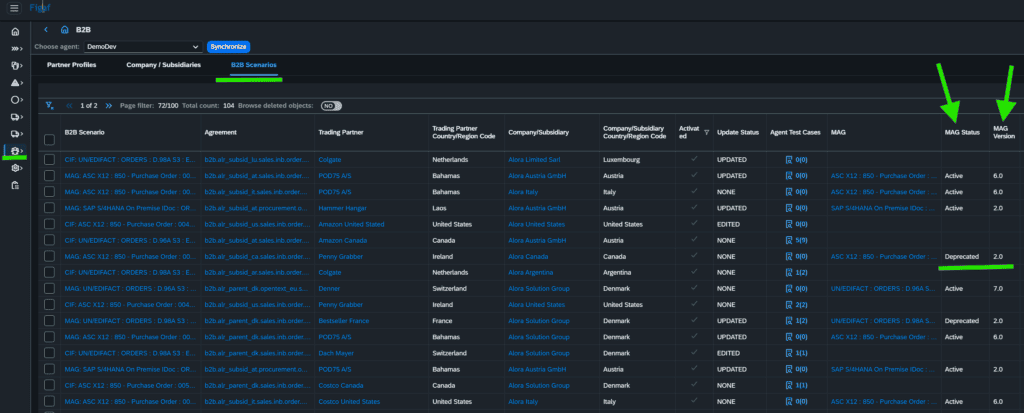Open test cases icon for Amazon United Stated row
Screen dimensions: 1024x413
789,224
